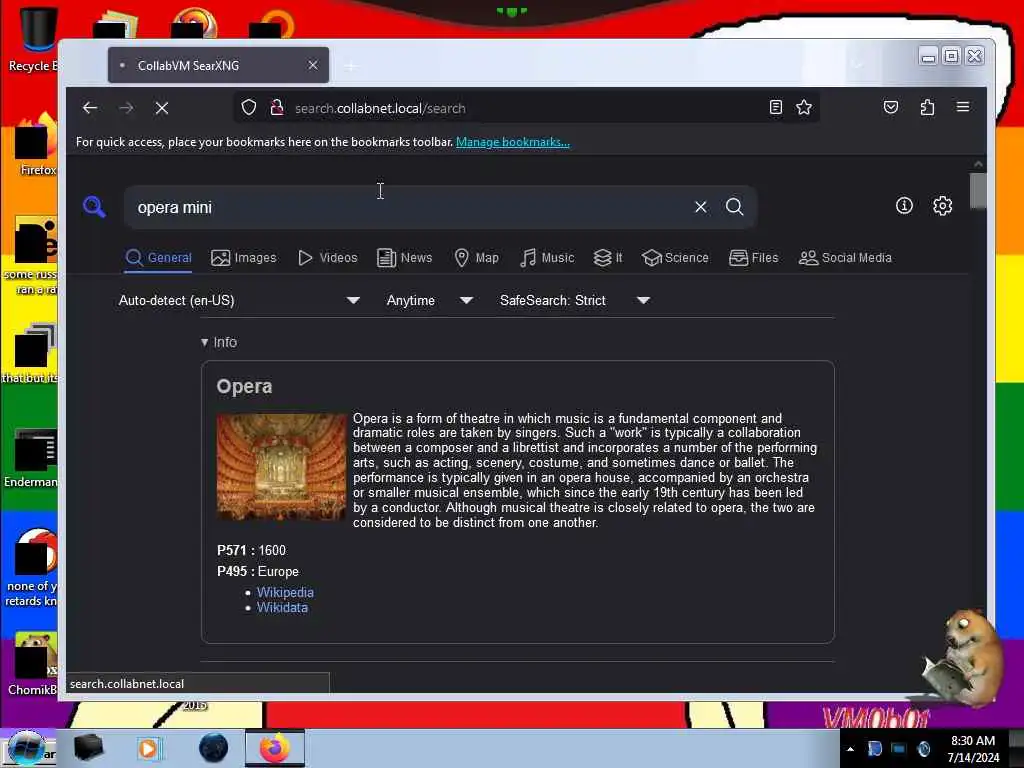The width and height of the screenshot is (1024, 768).
Task: Click the P571 : 1600 infobox entry
Action: 251,551
